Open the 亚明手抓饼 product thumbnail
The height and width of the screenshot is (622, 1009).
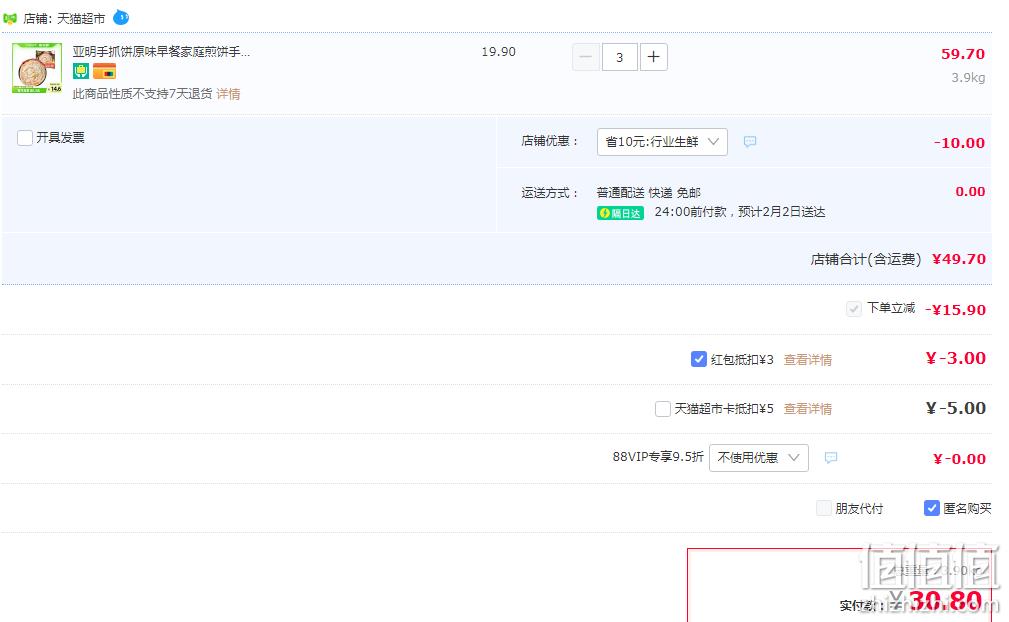tap(37, 68)
